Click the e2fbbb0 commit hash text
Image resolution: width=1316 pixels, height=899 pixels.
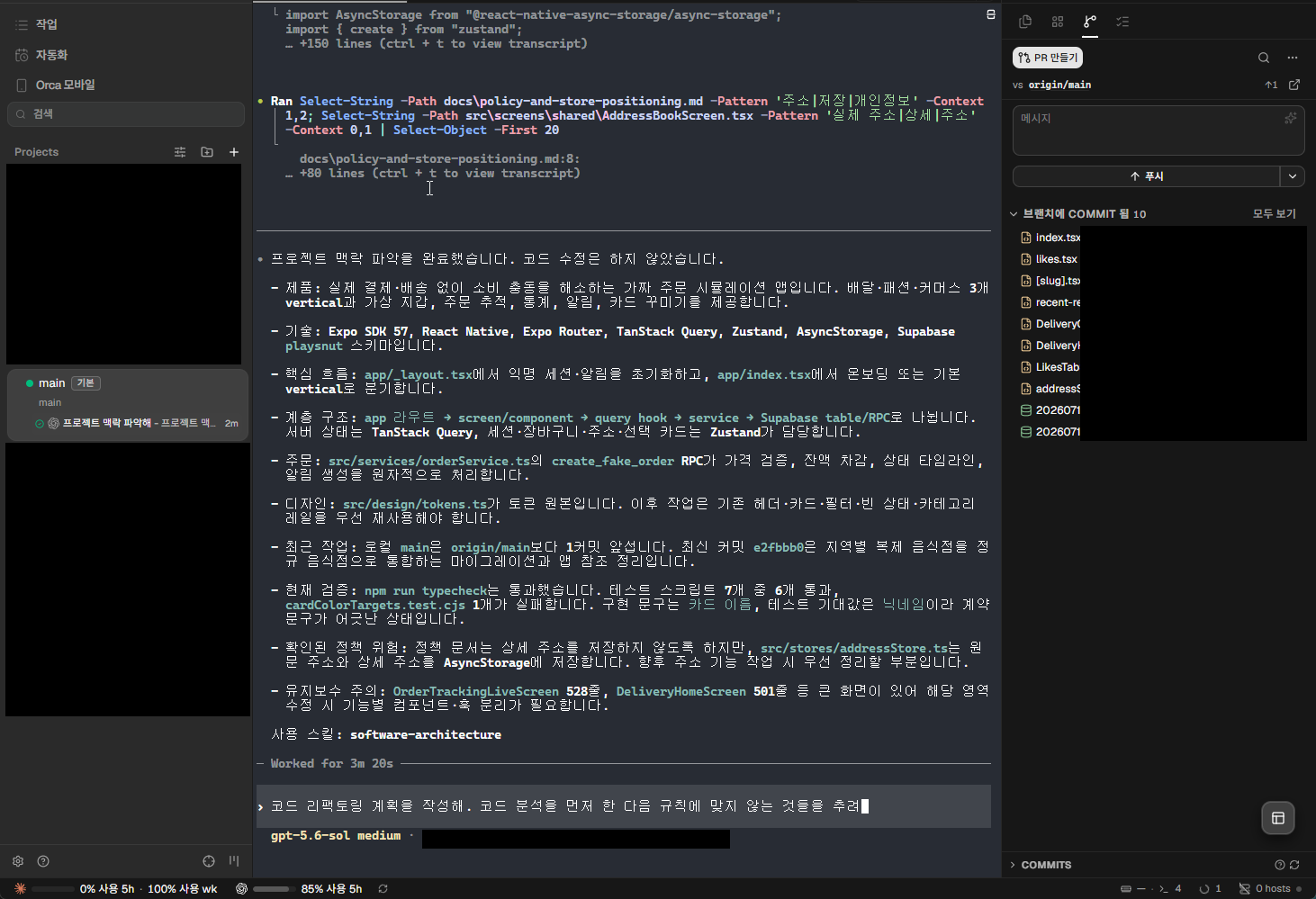tap(779, 547)
